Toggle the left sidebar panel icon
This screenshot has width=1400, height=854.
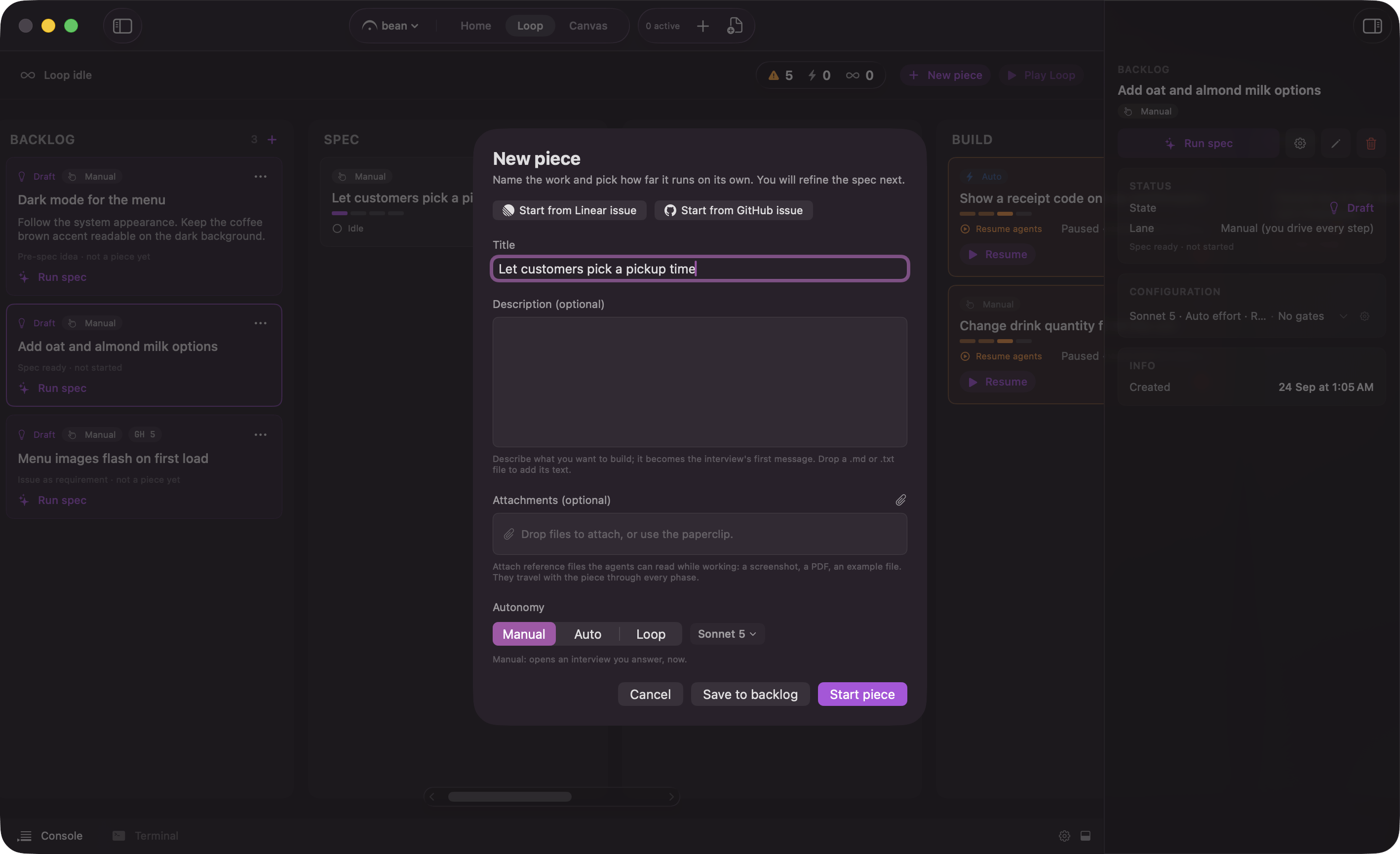click(x=122, y=26)
